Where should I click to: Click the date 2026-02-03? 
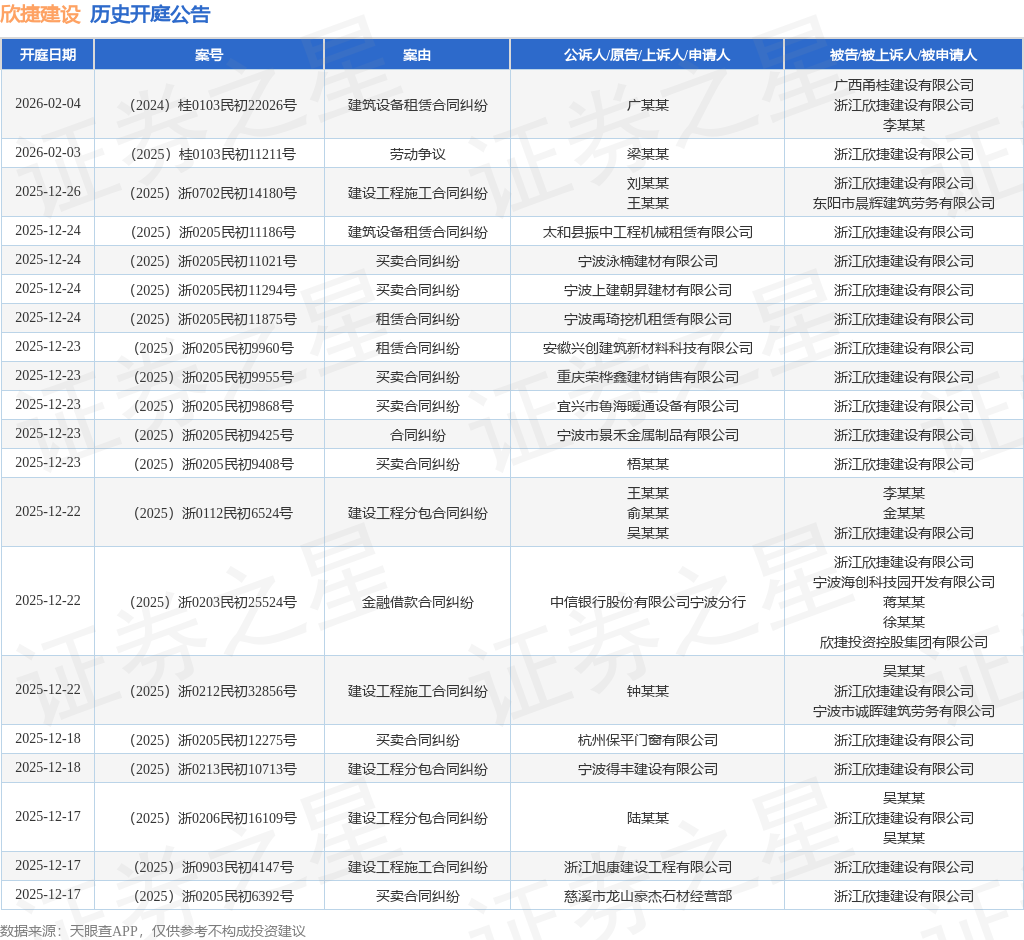point(48,153)
